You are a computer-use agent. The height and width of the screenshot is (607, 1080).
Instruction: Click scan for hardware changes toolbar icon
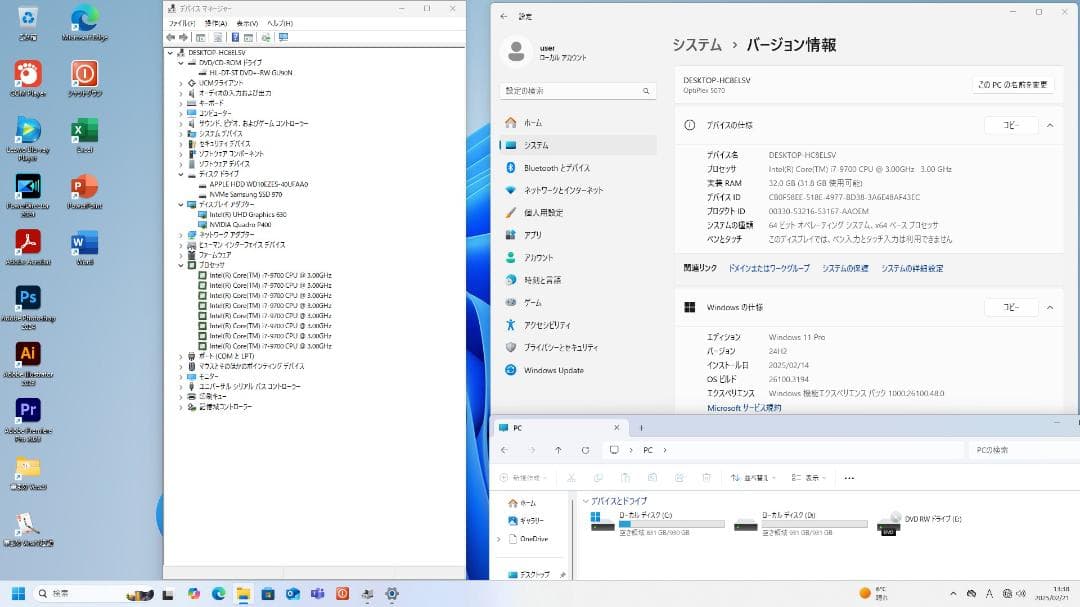[x=264, y=37]
